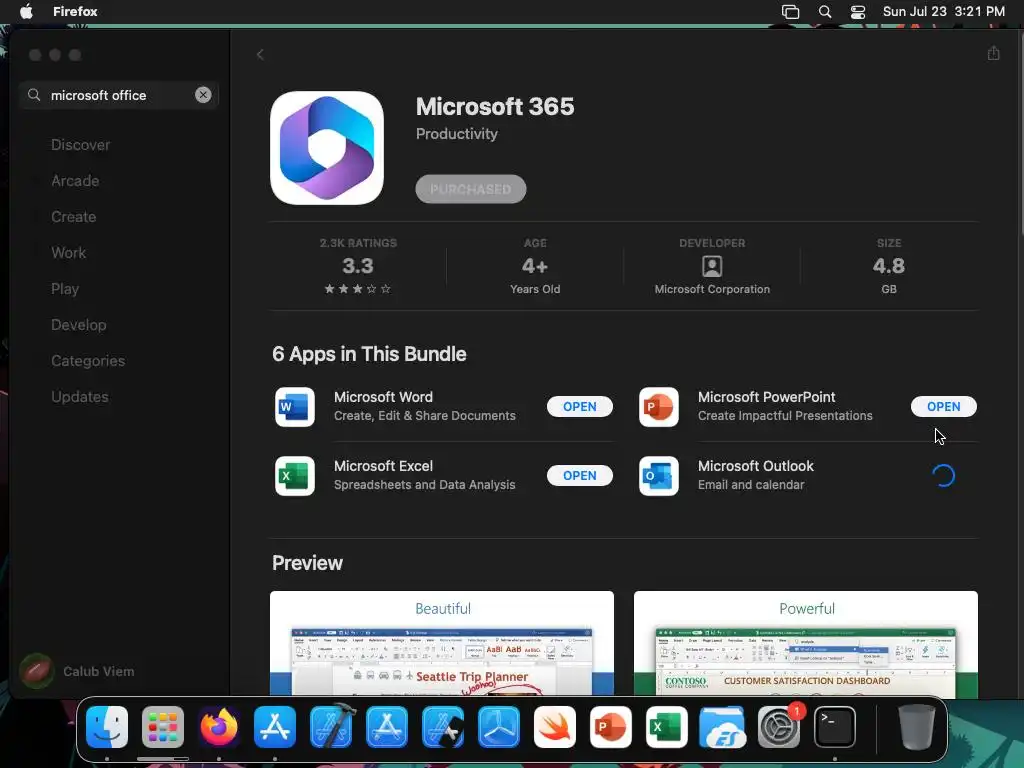The height and width of the screenshot is (768, 1024).
Task: Open Microsoft PowerPoint with OPEN button
Action: [944, 406]
